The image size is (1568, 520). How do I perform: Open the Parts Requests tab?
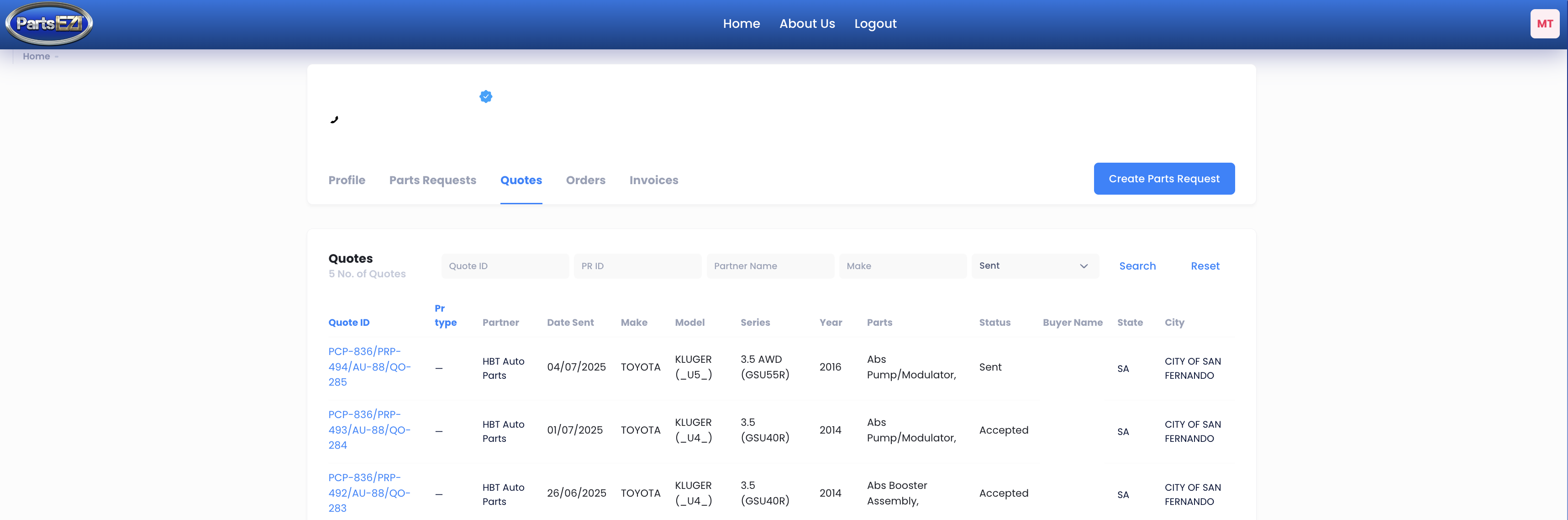pos(432,180)
